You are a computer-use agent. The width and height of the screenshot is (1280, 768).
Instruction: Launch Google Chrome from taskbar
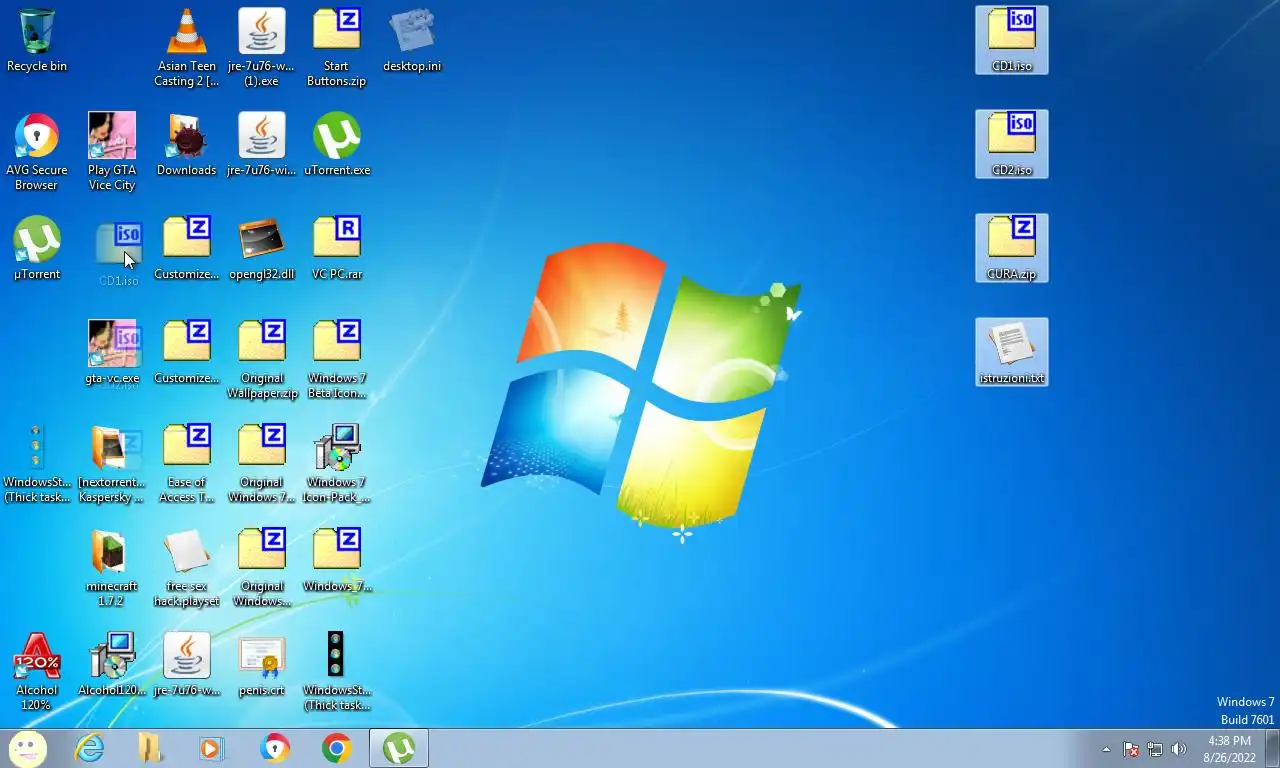[337, 748]
